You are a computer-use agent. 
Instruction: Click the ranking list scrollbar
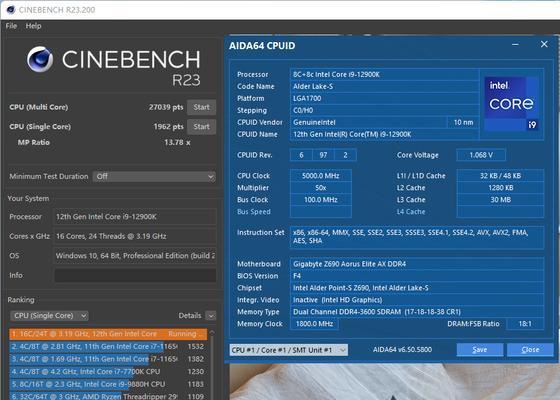212,364
